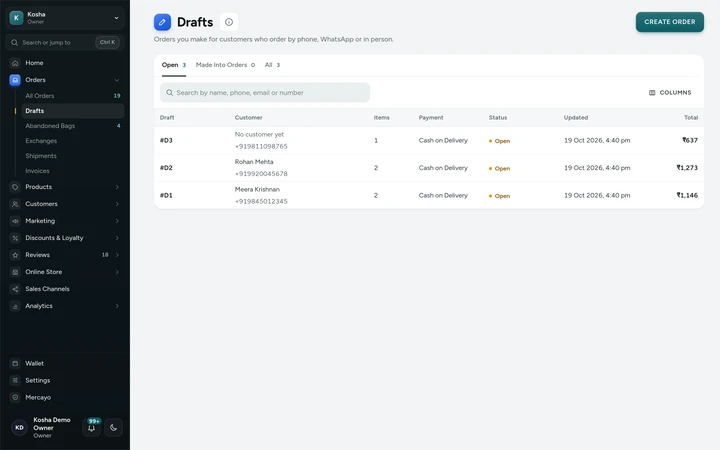Open draft #D2
720x450 pixels.
(428, 168)
